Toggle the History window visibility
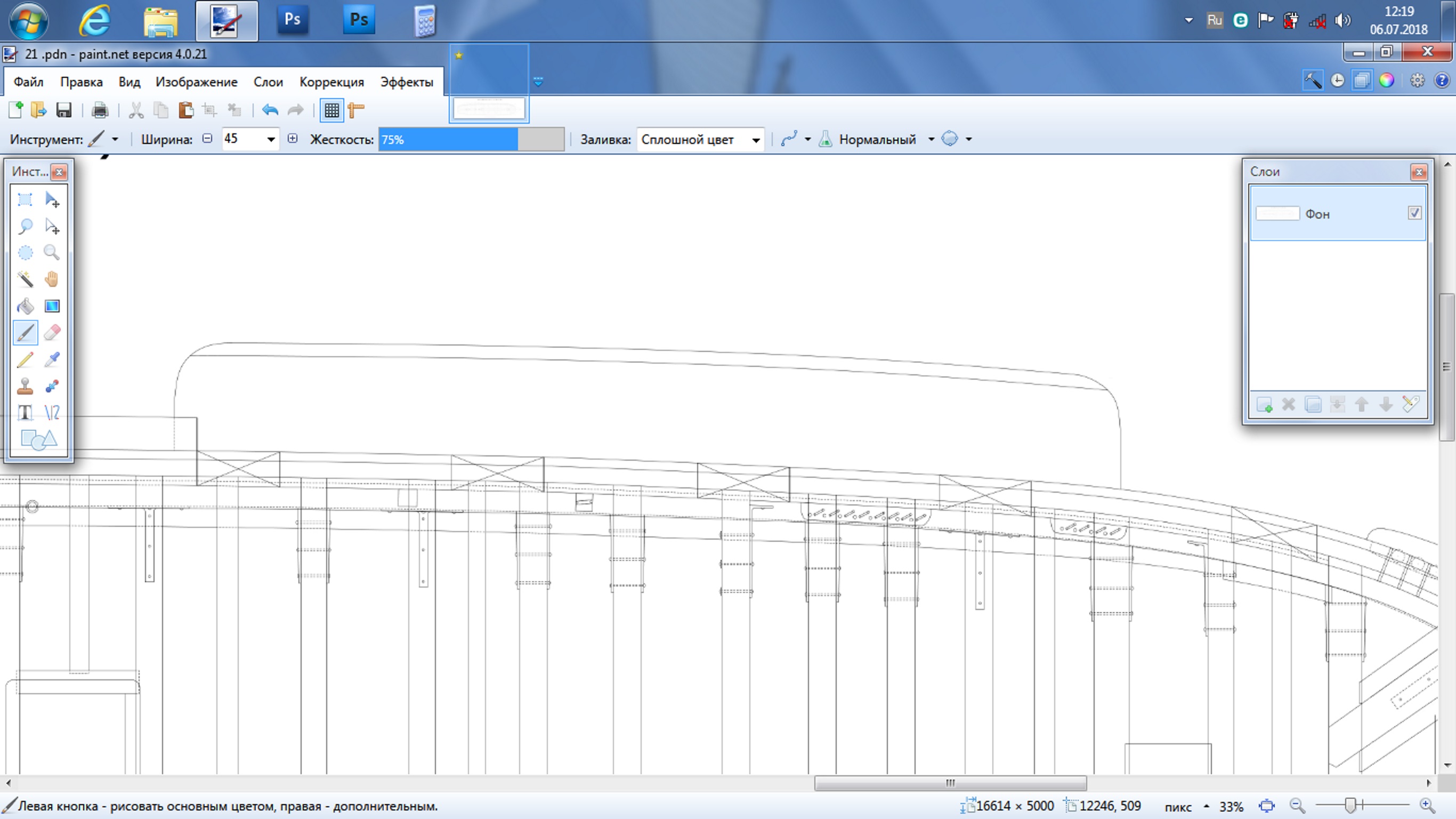This screenshot has height=819, width=1456. (x=1337, y=81)
